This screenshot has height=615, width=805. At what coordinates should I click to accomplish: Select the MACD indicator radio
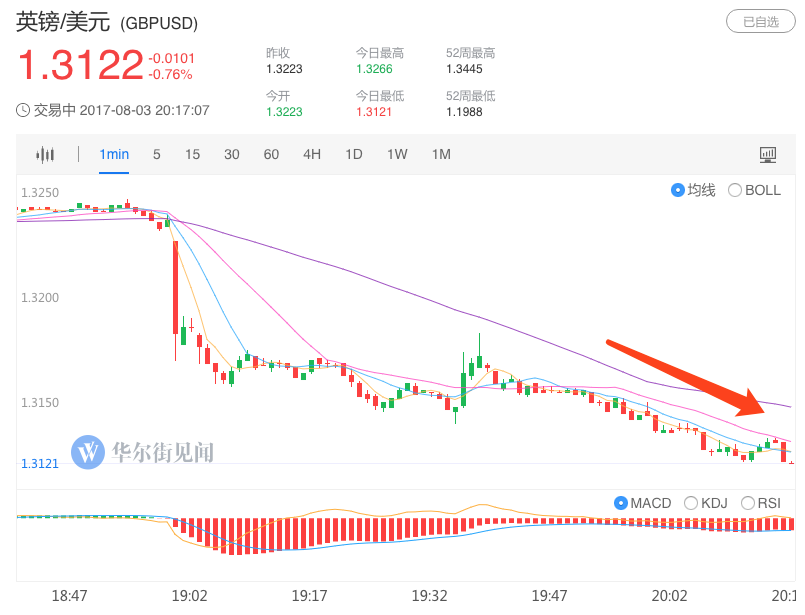click(621, 503)
